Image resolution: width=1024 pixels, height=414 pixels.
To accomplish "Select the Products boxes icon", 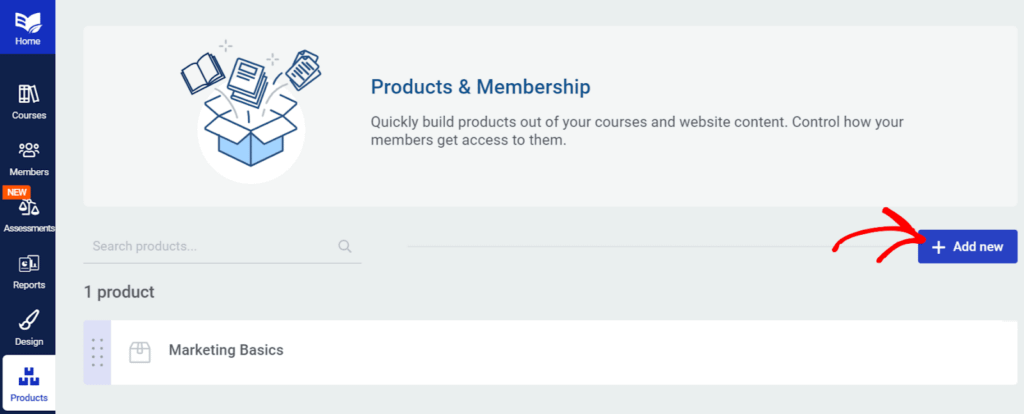I will [x=28, y=378].
